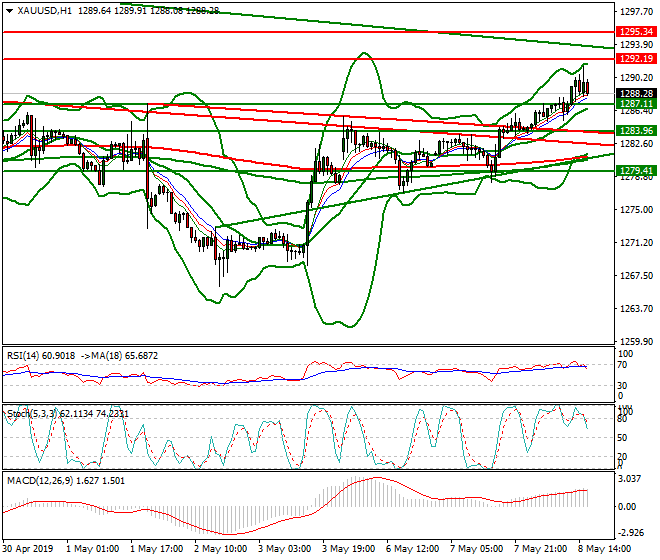
Task: Select the green 1283.96 price level label
Action: (636, 131)
